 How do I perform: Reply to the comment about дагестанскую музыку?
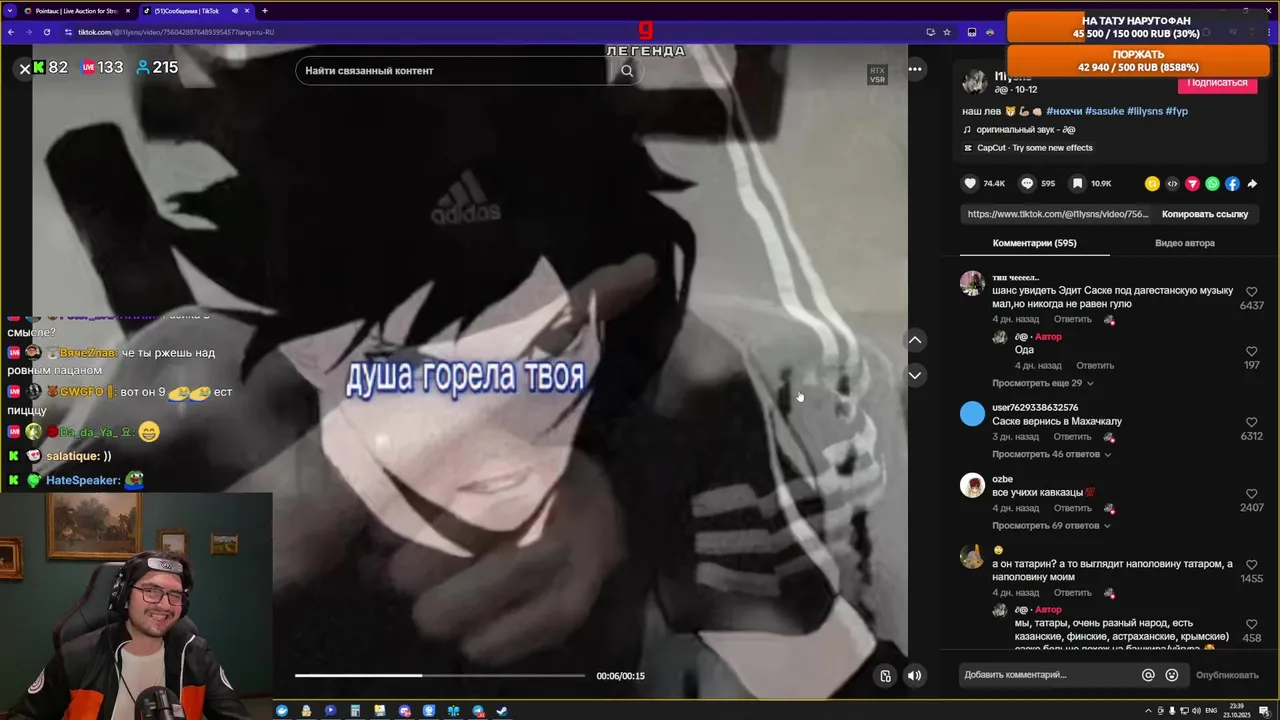click(1072, 319)
